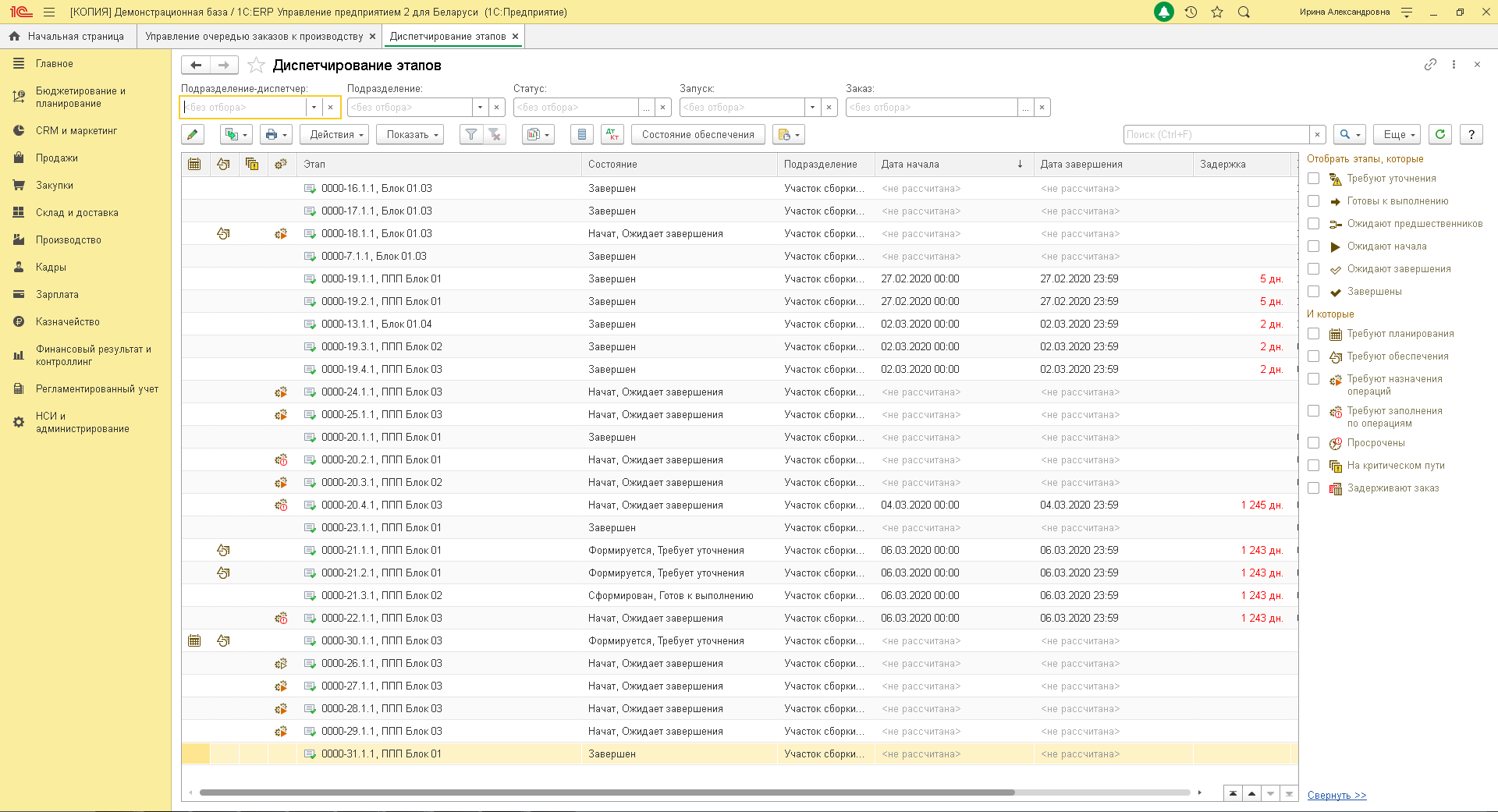The image size is (1498, 812).
Task: Click the question mark help button
Action: (x=1471, y=135)
